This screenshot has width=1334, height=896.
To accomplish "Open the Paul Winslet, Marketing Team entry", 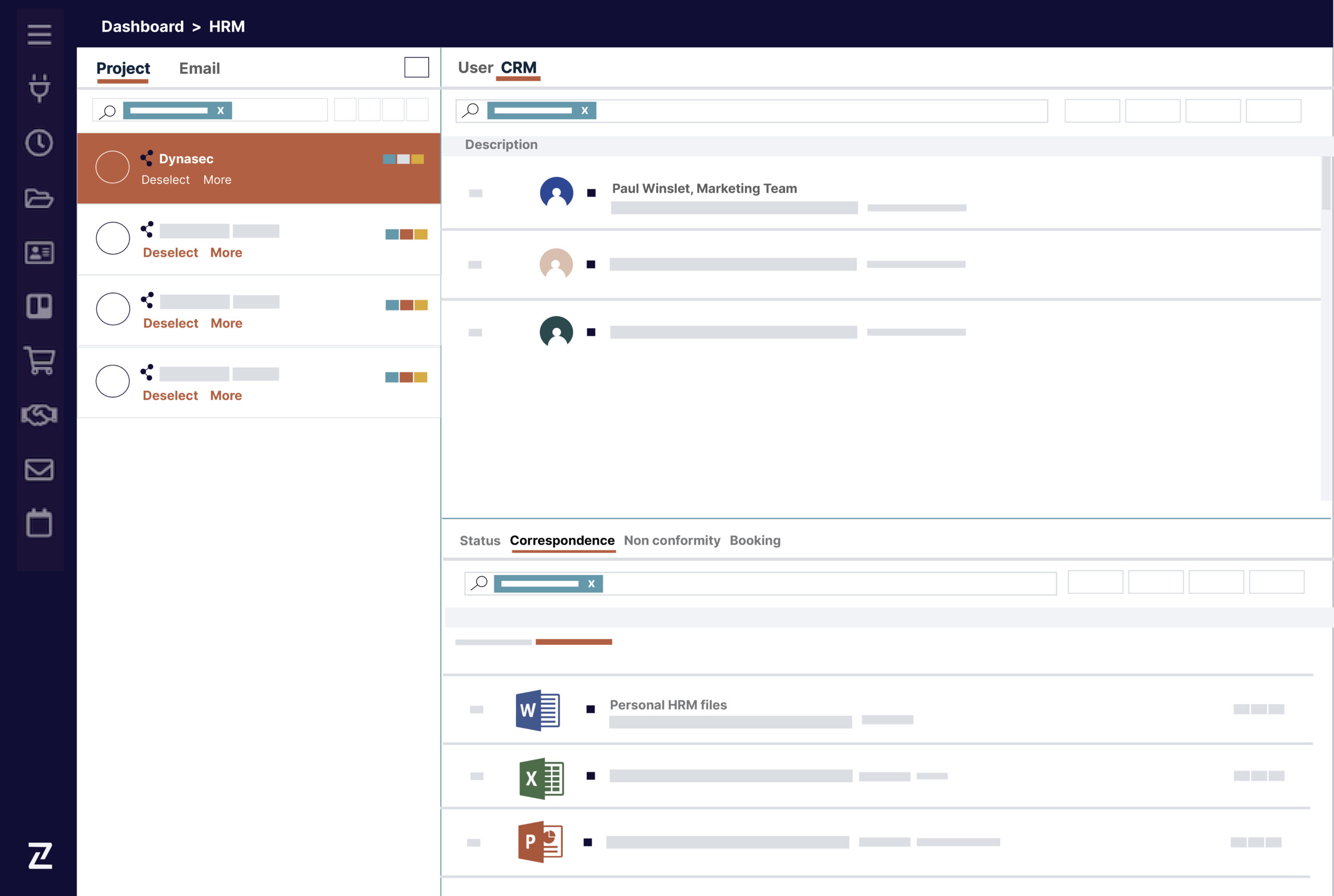I will (705, 188).
